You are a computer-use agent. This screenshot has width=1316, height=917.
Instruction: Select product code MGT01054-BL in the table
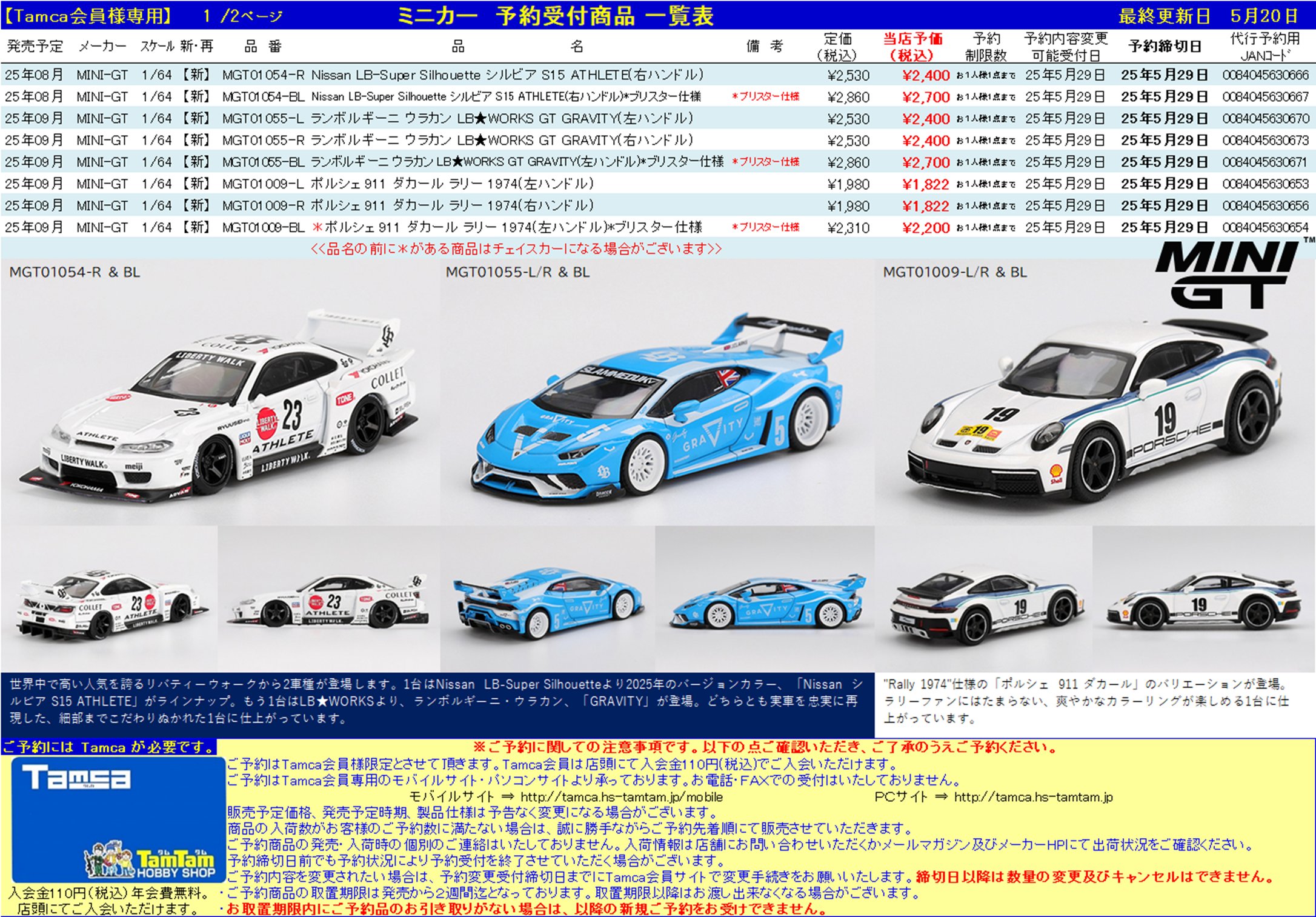263,97
